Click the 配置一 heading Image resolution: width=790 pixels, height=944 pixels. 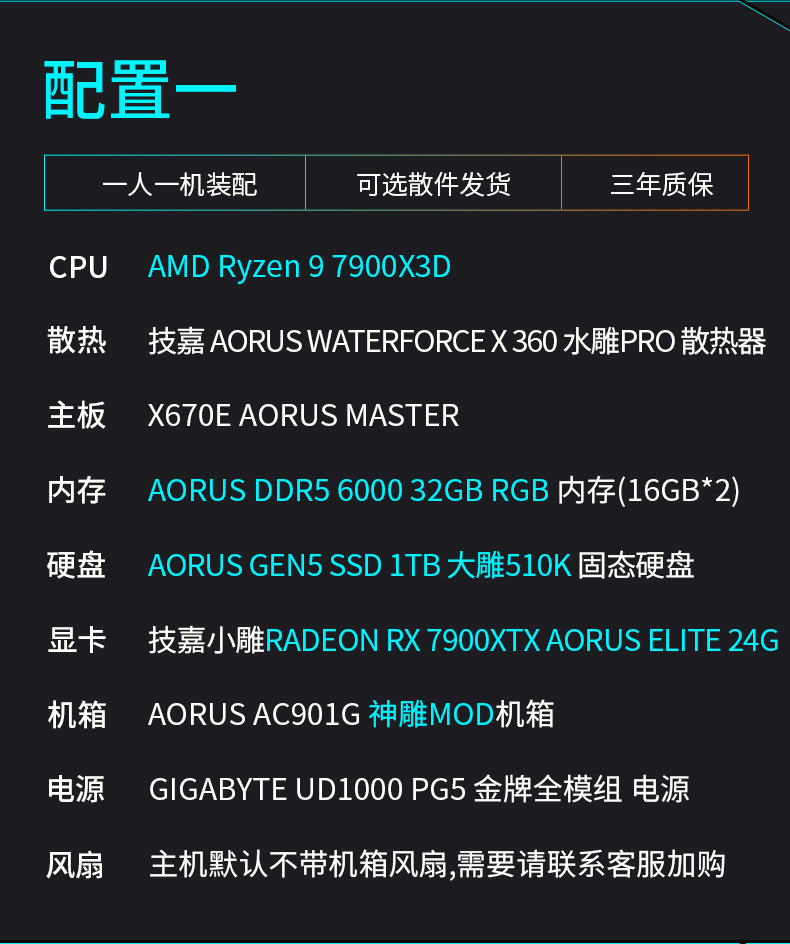coord(141,91)
